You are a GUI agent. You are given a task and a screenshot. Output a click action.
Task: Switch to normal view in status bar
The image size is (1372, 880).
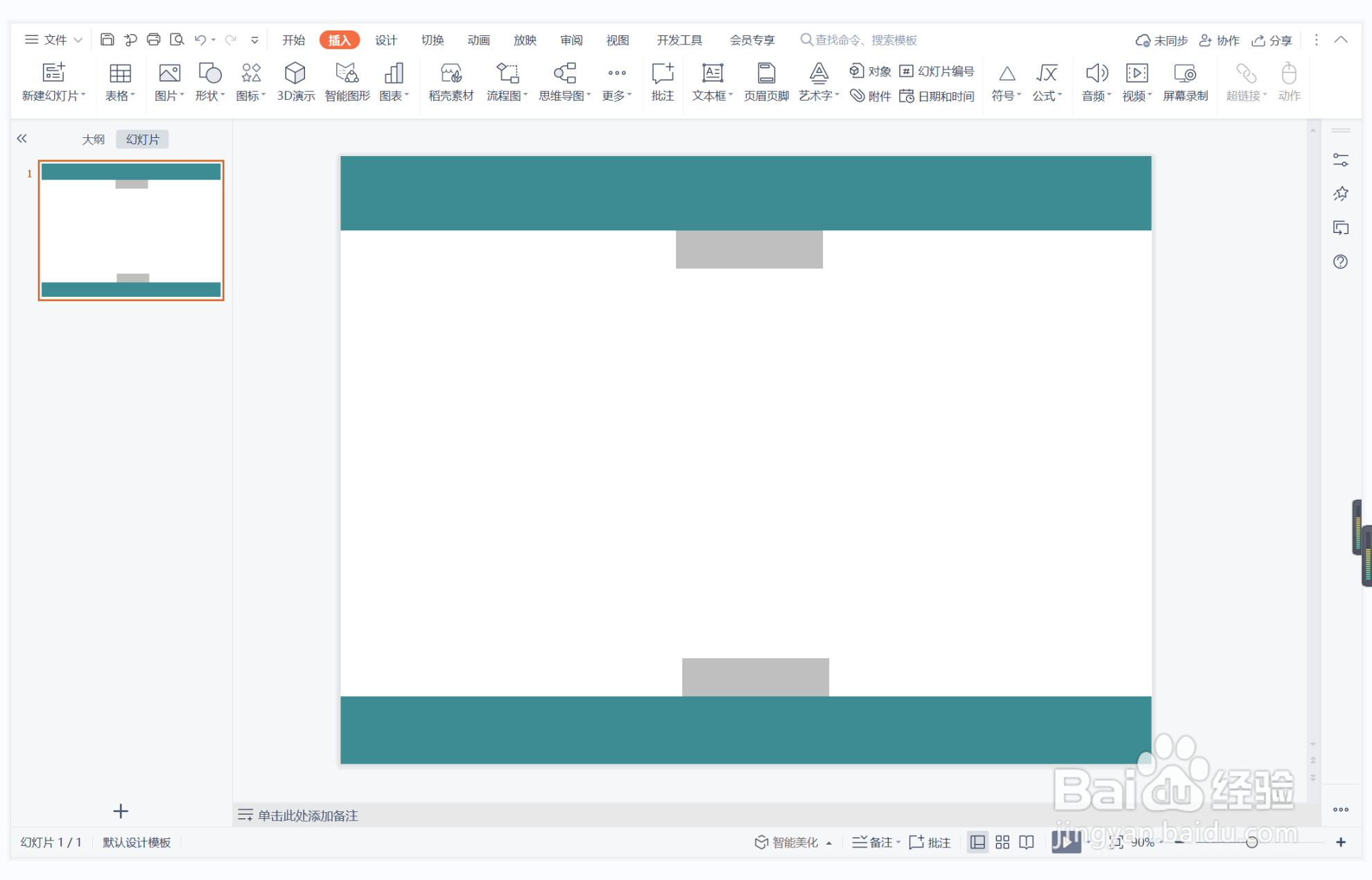978,842
